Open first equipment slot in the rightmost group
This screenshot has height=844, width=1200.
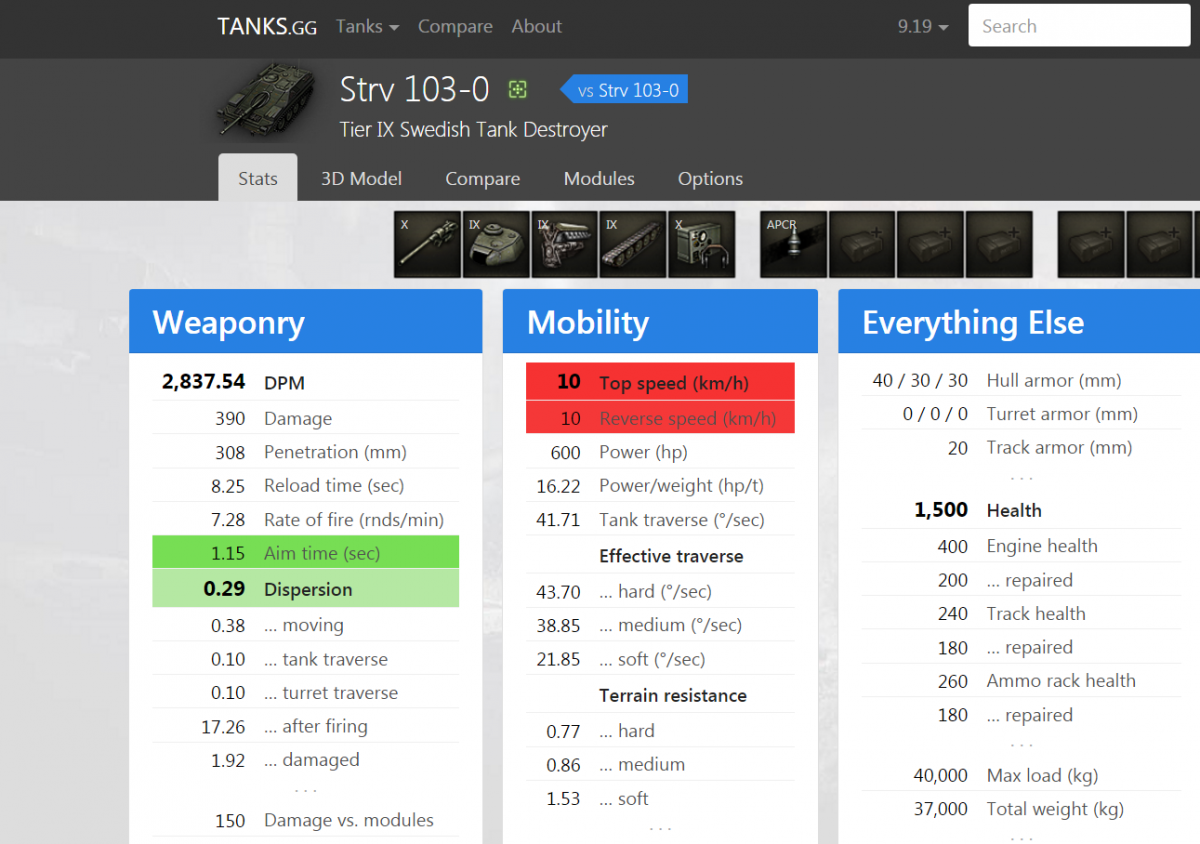(x=1092, y=244)
